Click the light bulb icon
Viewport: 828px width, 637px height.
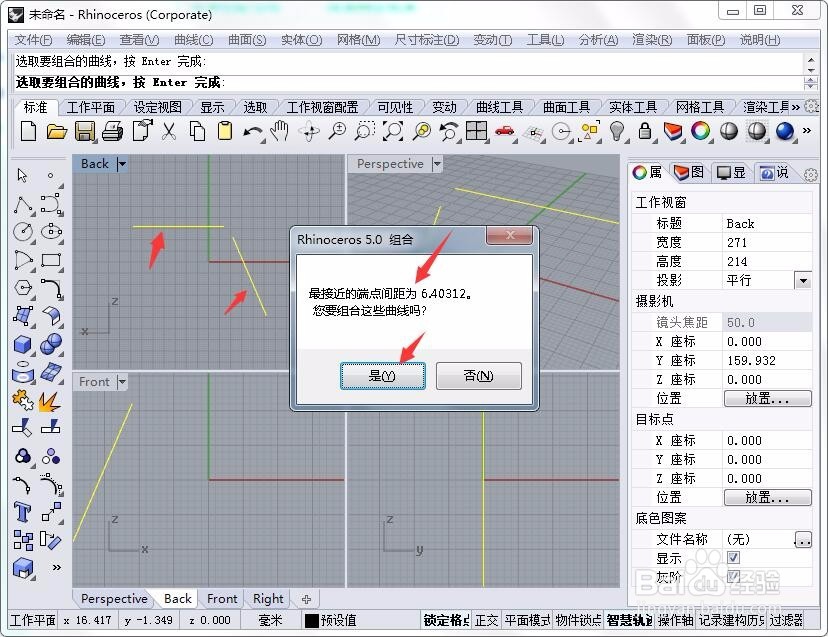pos(617,130)
